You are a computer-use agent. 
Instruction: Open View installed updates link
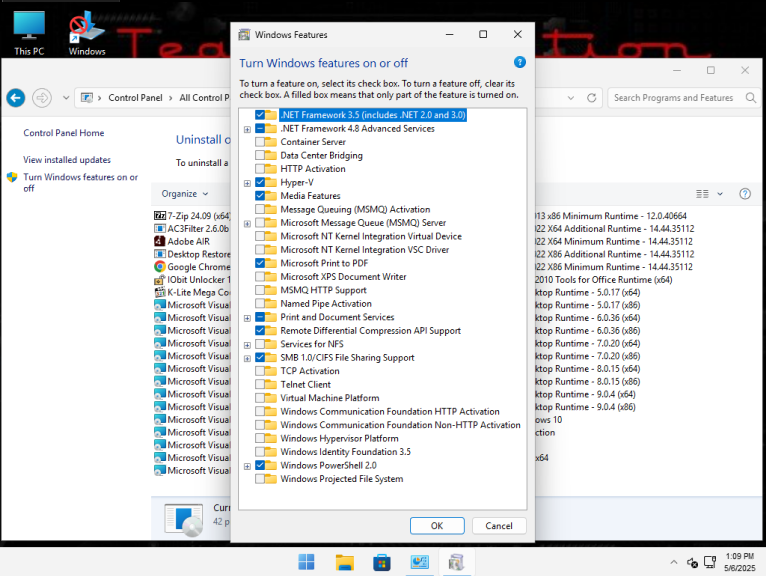click(67, 160)
